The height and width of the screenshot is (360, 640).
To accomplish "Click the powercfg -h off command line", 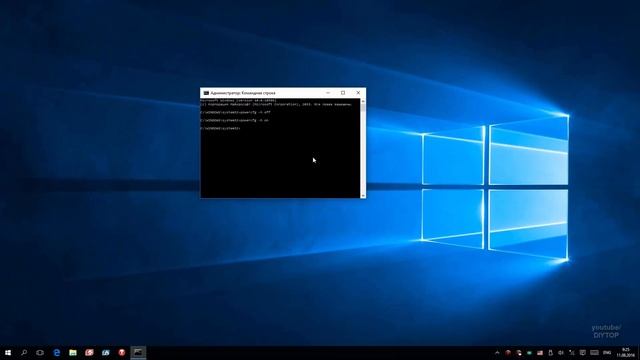I will [236, 112].
